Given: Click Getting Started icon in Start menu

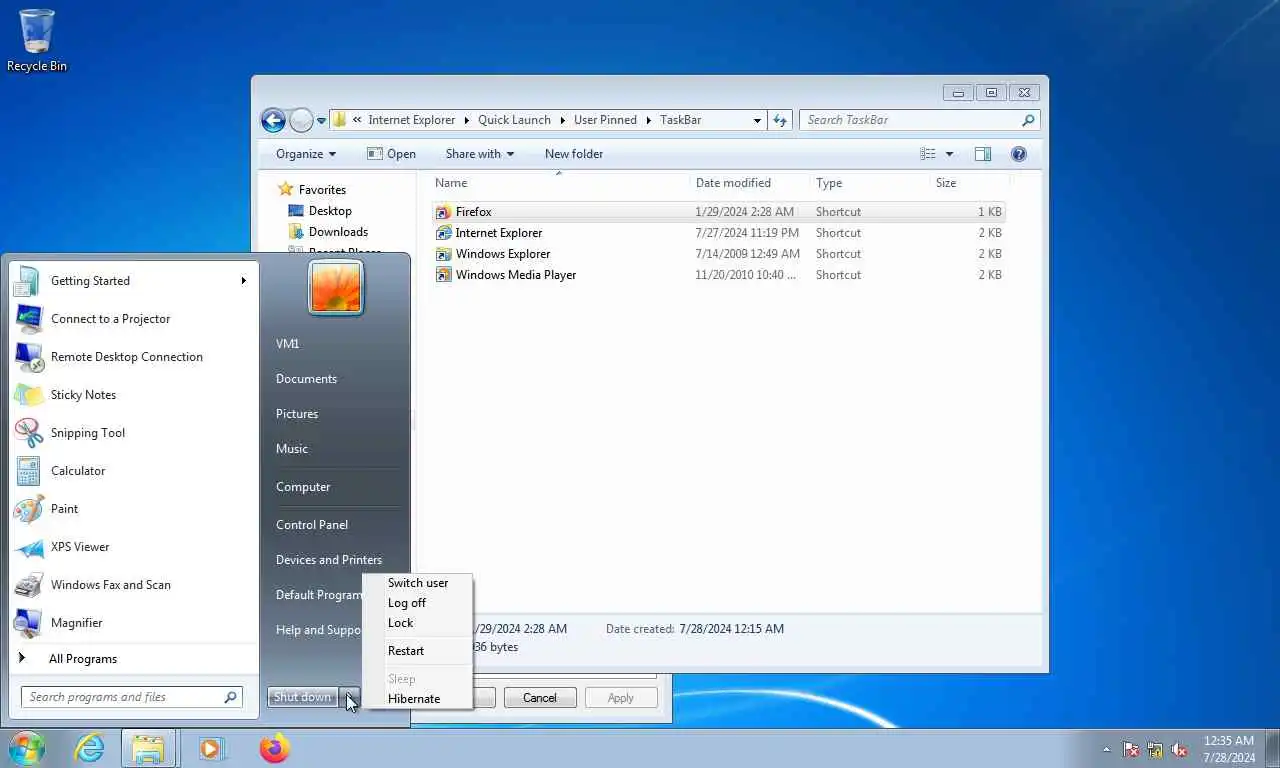Looking at the screenshot, I should pos(28,281).
